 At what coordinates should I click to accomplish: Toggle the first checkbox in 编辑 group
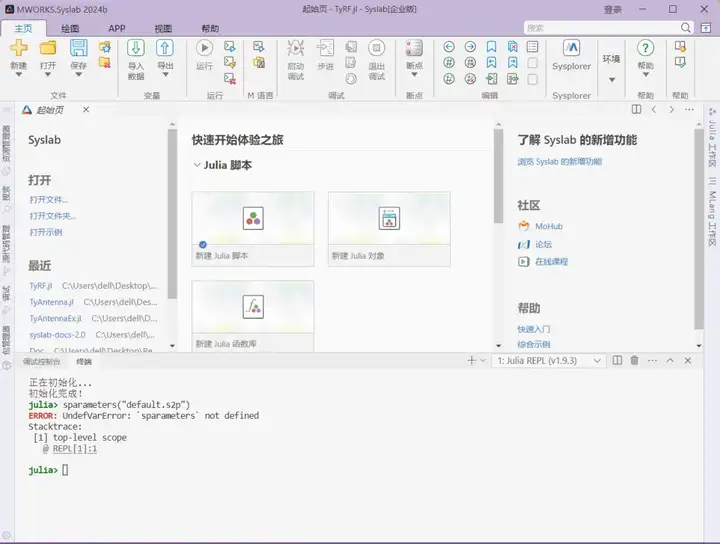pos(533,63)
